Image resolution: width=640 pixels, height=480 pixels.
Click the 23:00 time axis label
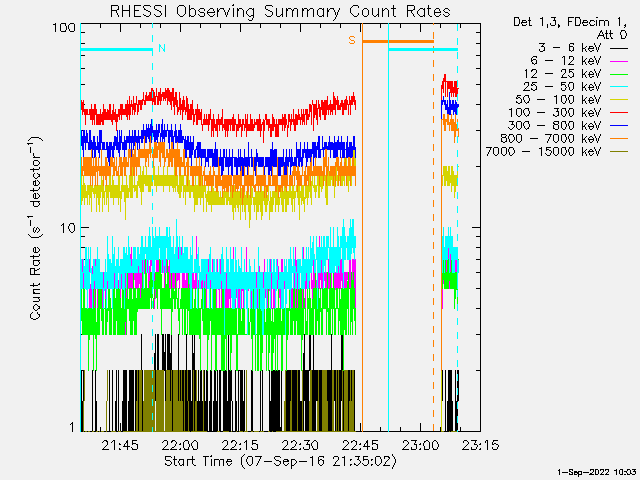pyautogui.click(x=420, y=445)
